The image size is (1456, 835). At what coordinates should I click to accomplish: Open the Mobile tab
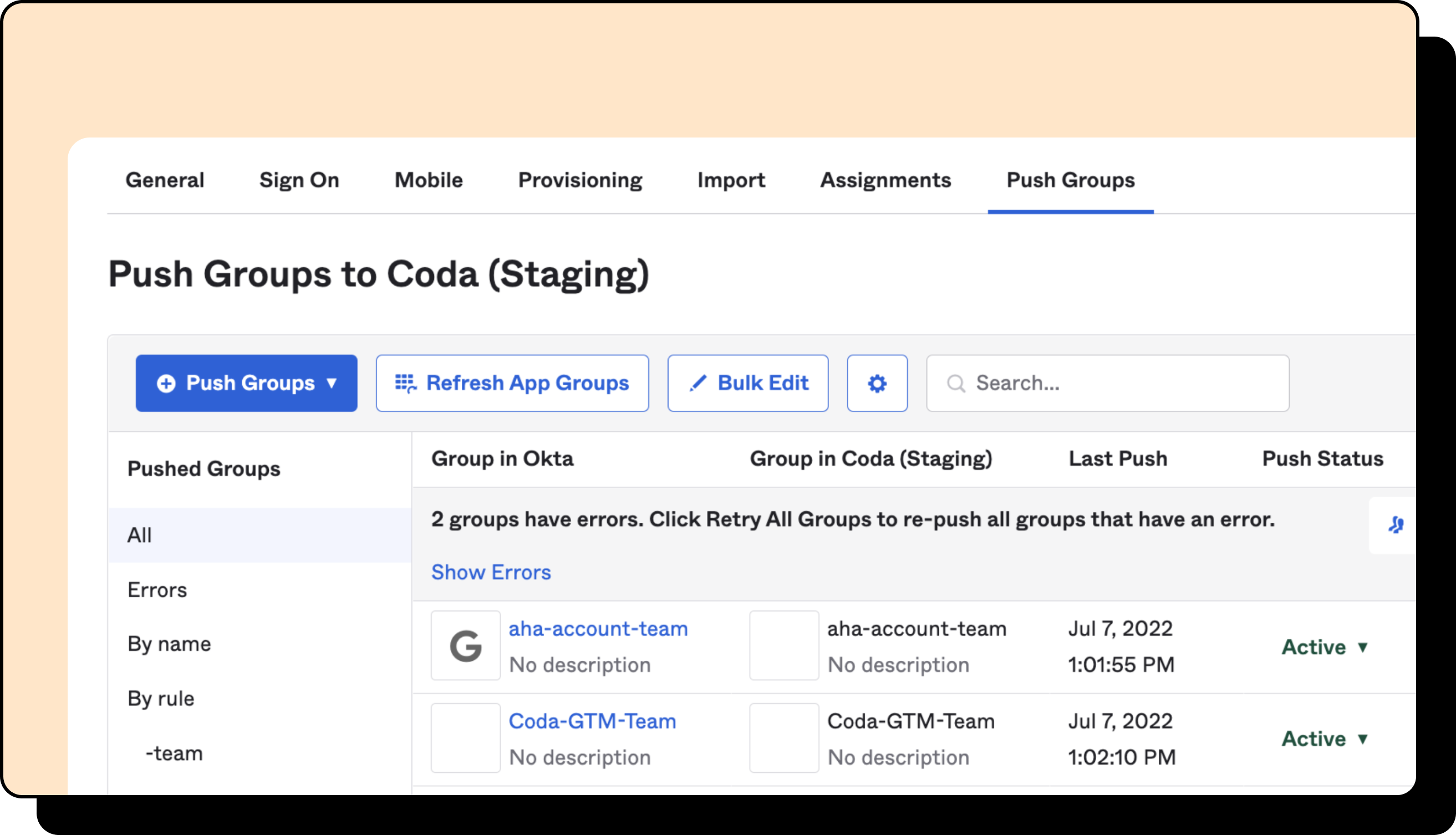tap(429, 180)
